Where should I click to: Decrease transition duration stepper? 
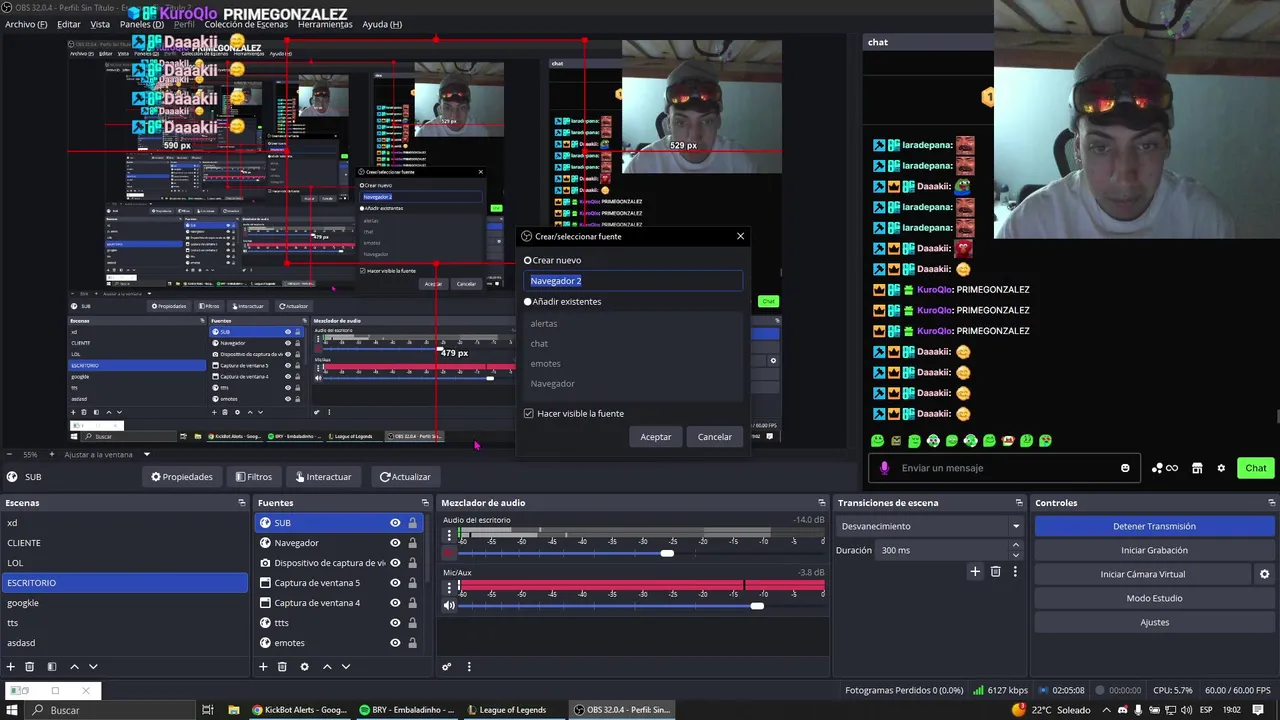(x=1016, y=555)
